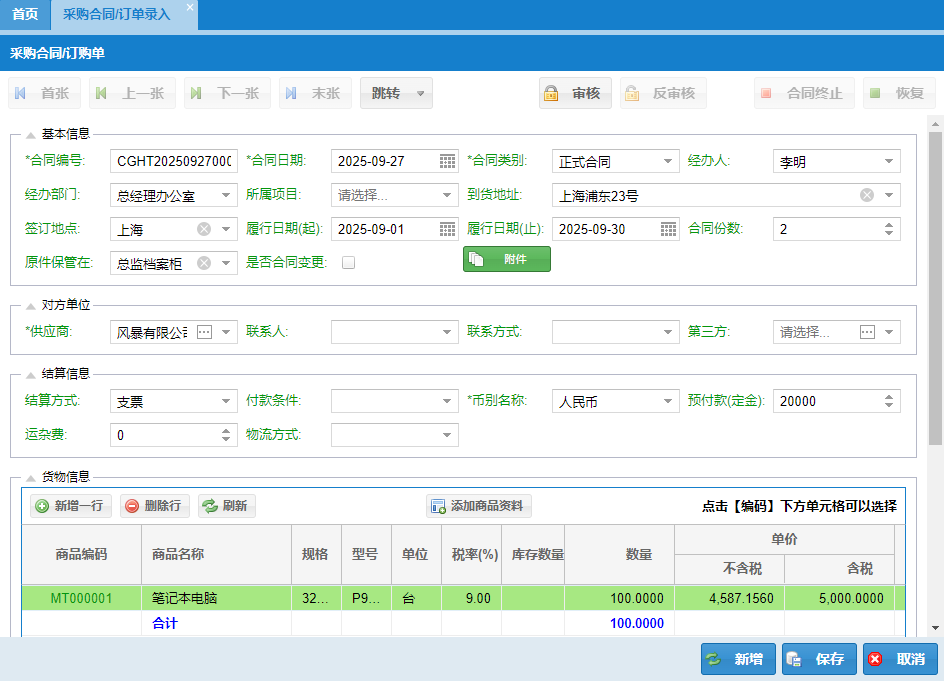Expand the 合同类别 dropdown
The width and height of the screenshot is (944, 682).
(x=668, y=161)
